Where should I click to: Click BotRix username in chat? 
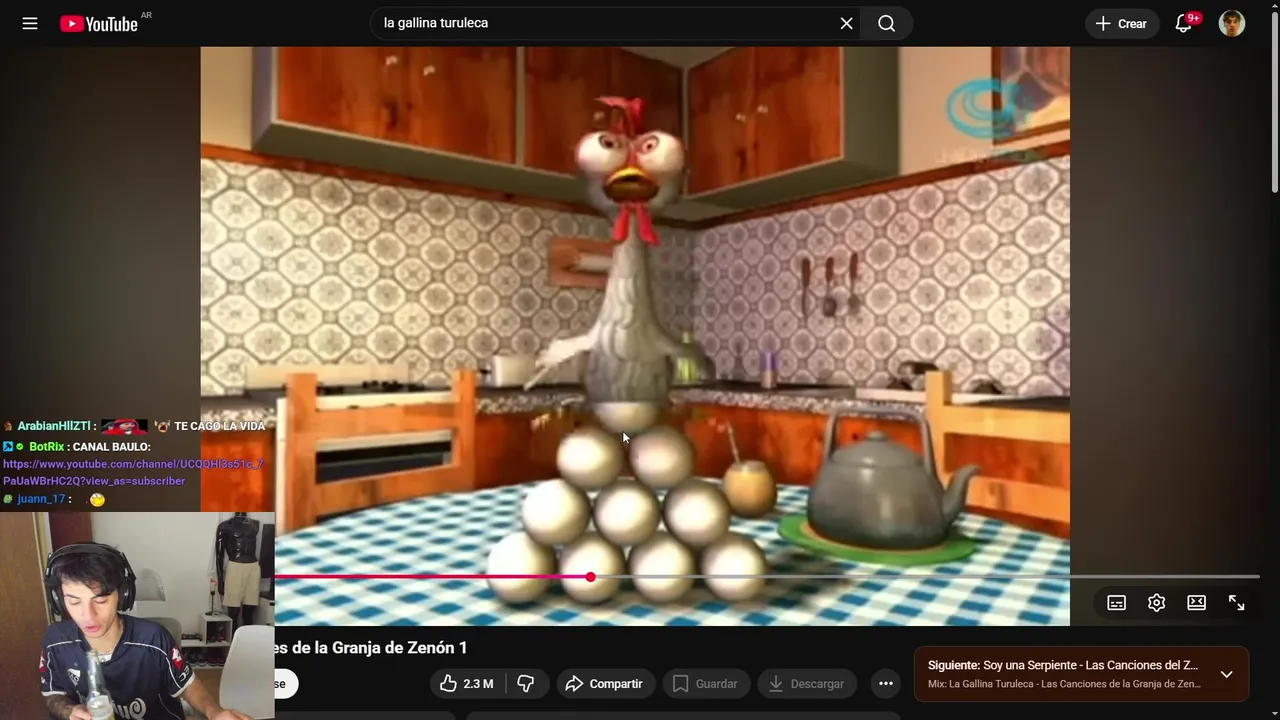click(x=46, y=447)
